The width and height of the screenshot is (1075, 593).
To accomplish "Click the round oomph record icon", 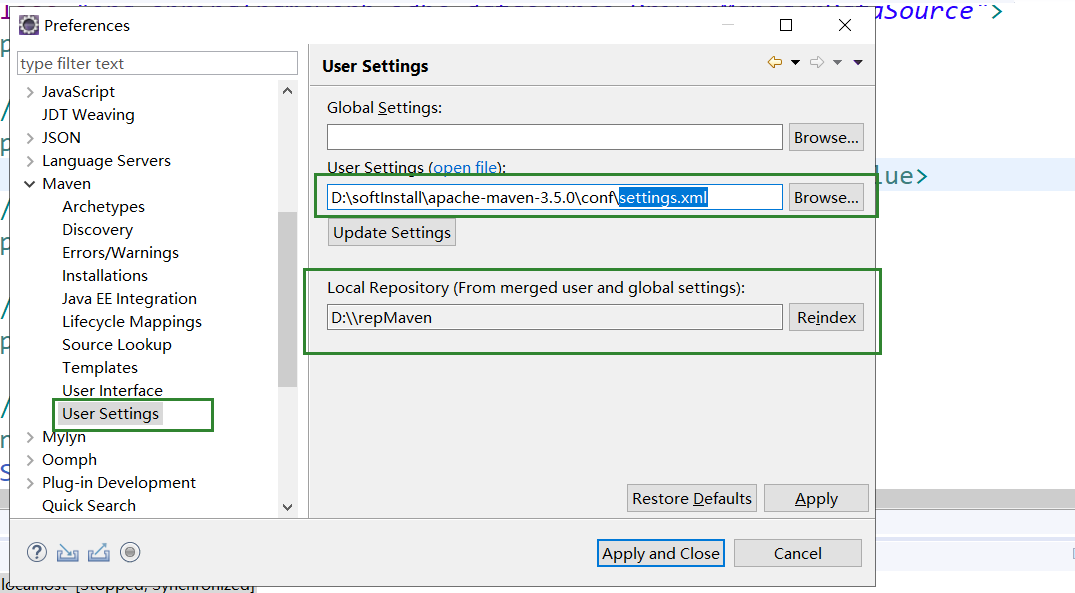I will (130, 552).
